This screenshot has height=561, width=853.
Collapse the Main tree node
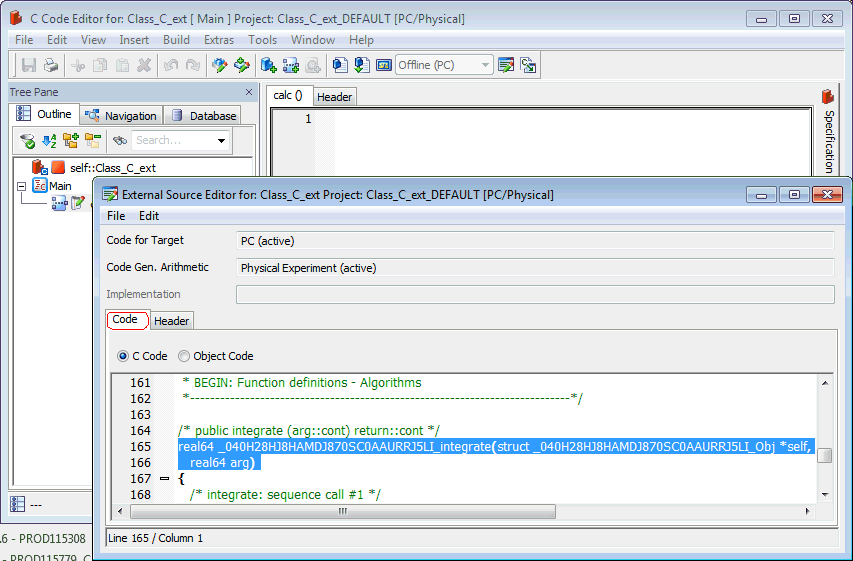[x=21, y=186]
